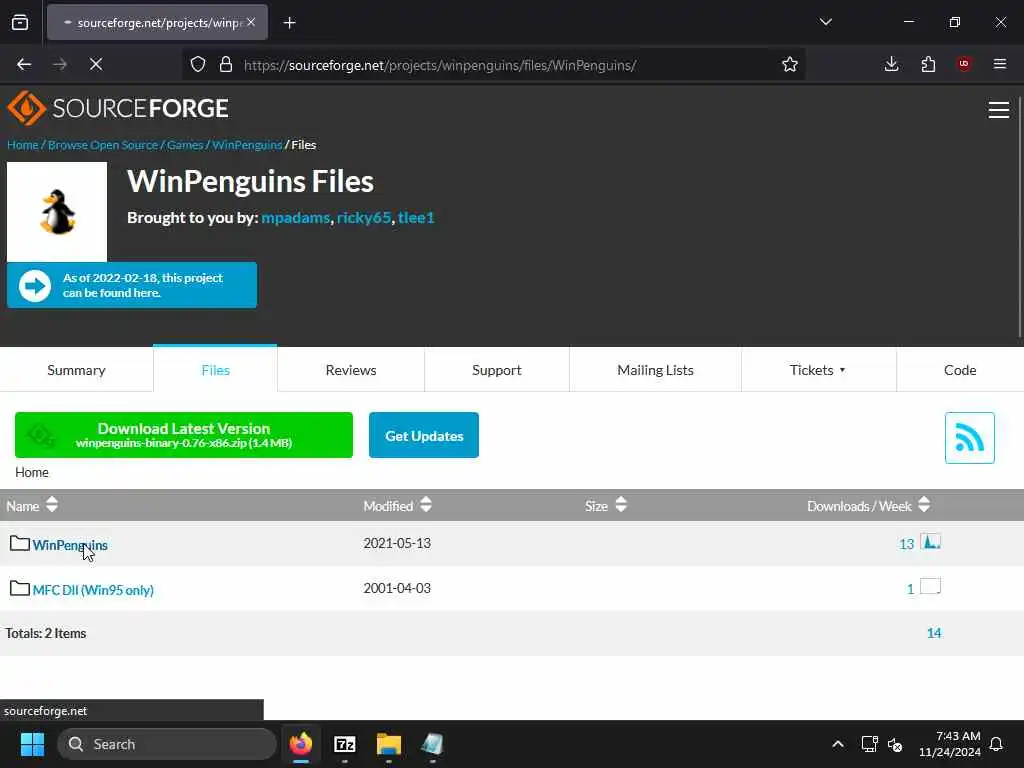Screen dimensions: 1024x768
Task: Click the WinPenguins breadcrumb link
Action: pyautogui.click(x=247, y=144)
